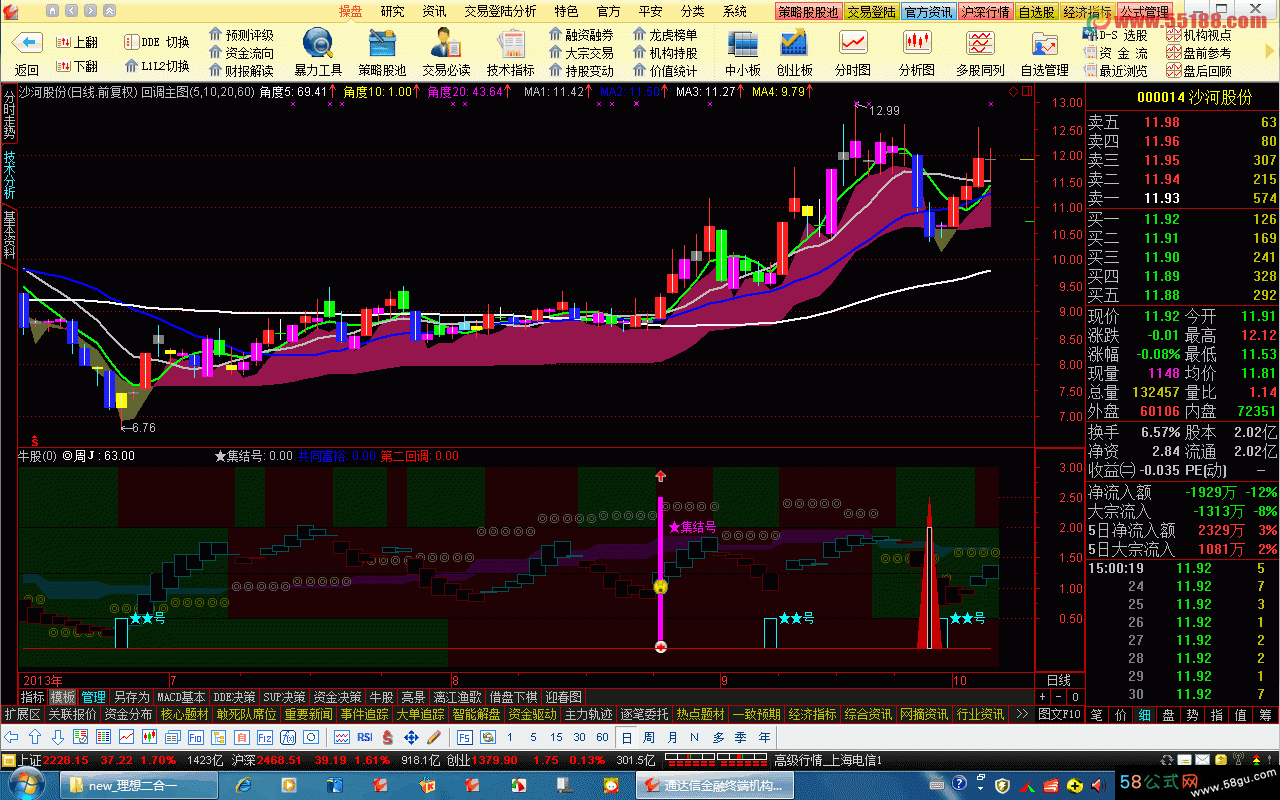The width and height of the screenshot is (1280, 800).
Task: Click 日线 period dropdown label
Action: pyautogui.click(x=1059, y=679)
